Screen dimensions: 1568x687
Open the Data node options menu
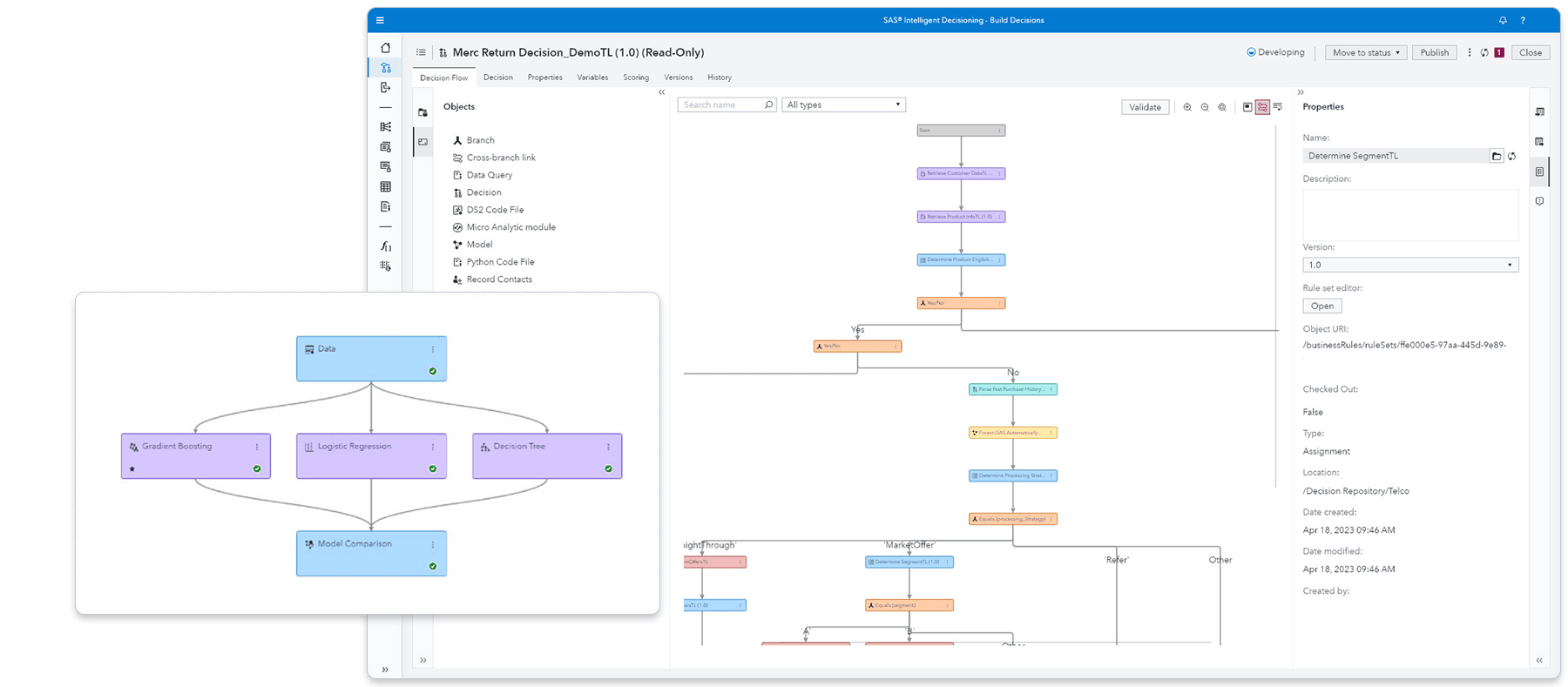coord(433,349)
